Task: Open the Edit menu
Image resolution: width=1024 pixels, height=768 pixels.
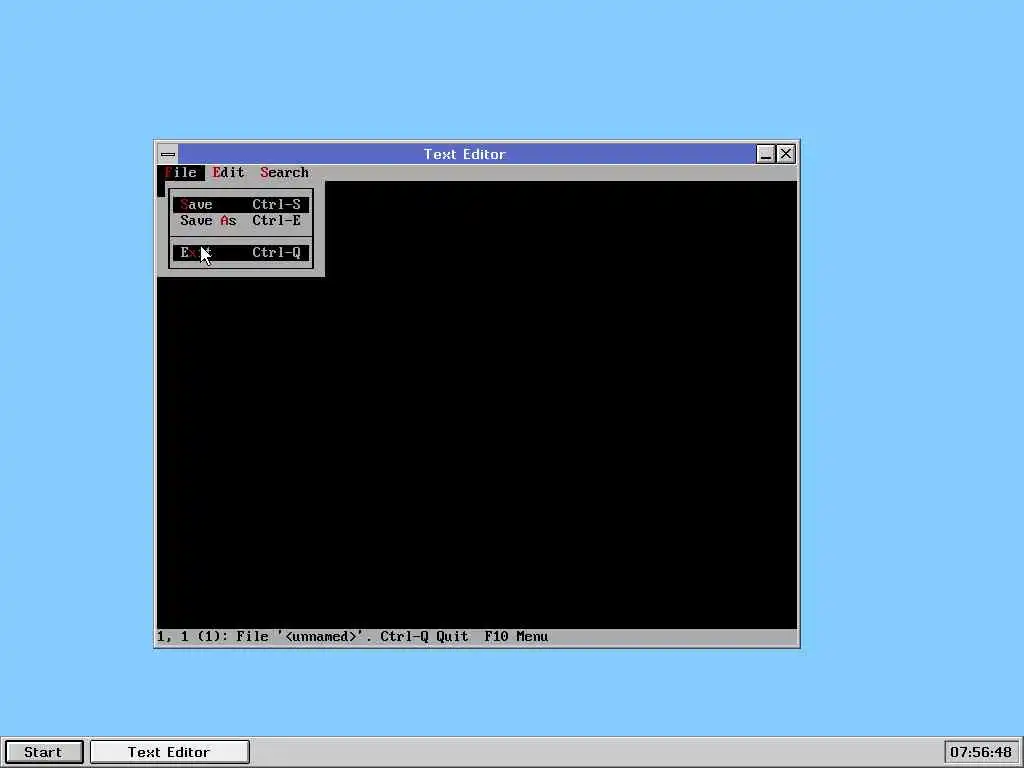Action: coord(229,172)
